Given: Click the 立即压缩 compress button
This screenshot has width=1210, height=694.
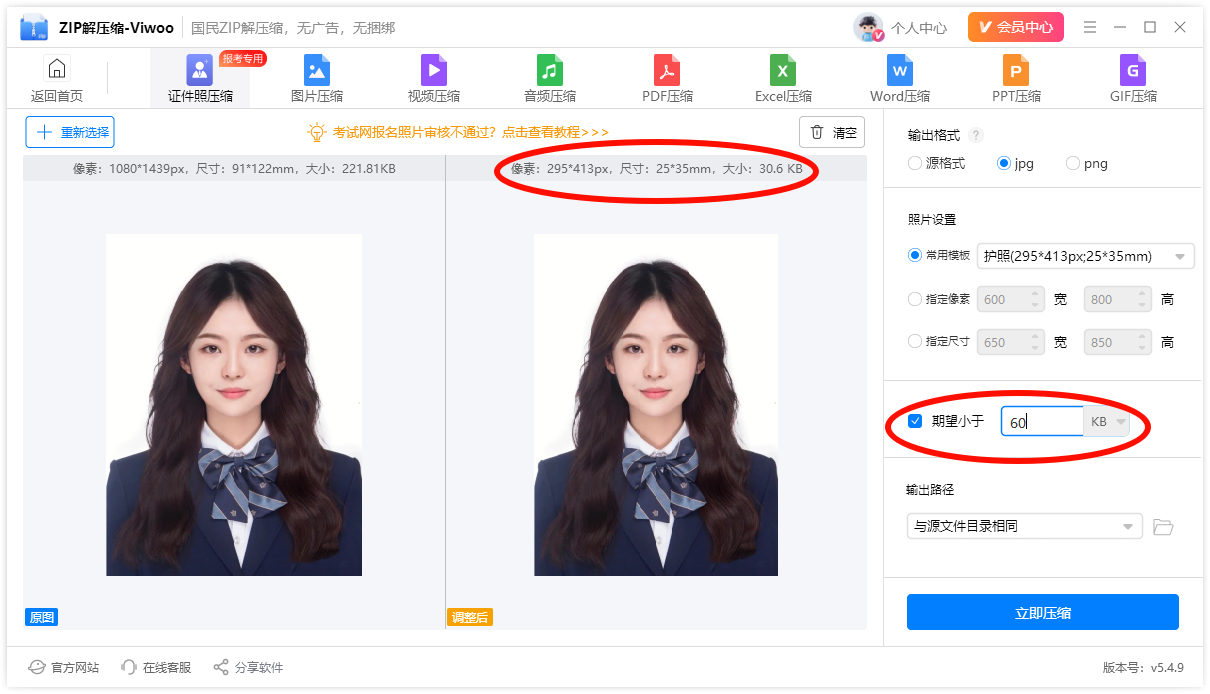Looking at the screenshot, I should point(1043,612).
